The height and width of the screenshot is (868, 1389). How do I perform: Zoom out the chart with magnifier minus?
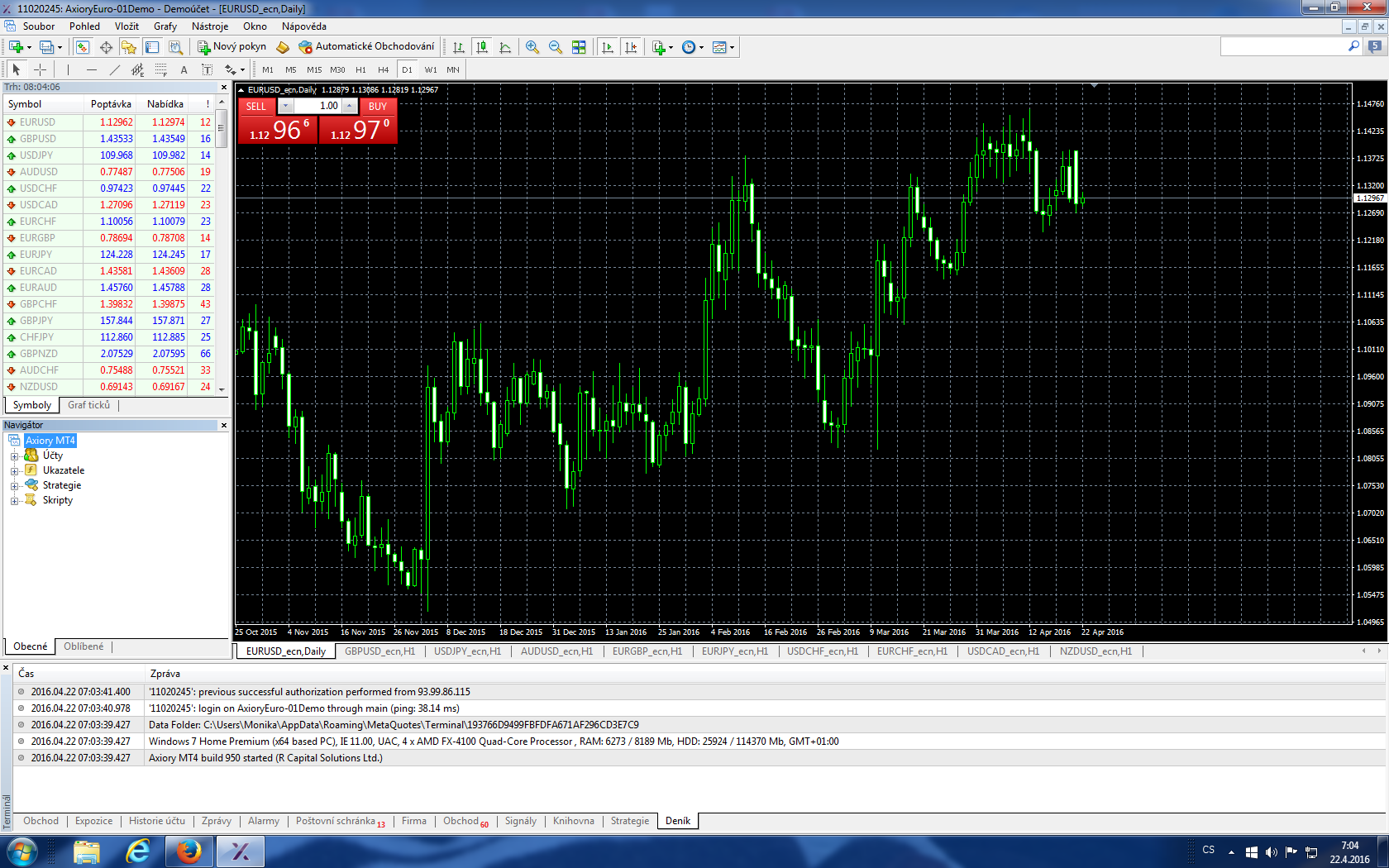click(x=556, y=47)
